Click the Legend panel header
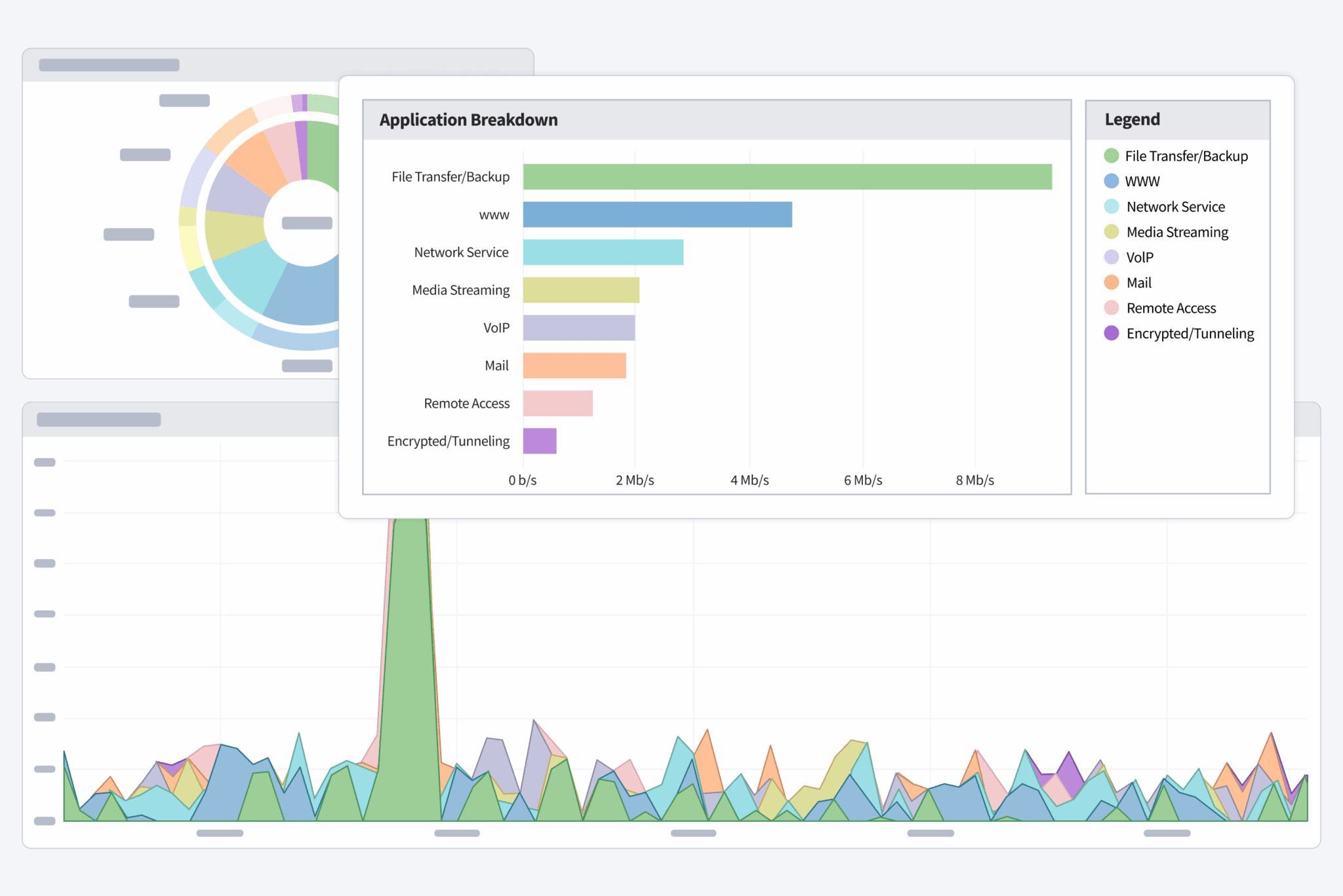Image resolution: width=1343 pixels, height=896 pixels. (1133, 119)
